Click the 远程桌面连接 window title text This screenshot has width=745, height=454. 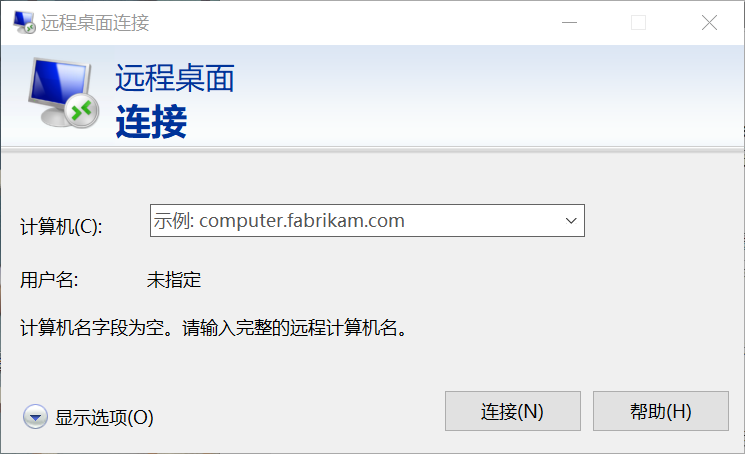pos(95,22)
